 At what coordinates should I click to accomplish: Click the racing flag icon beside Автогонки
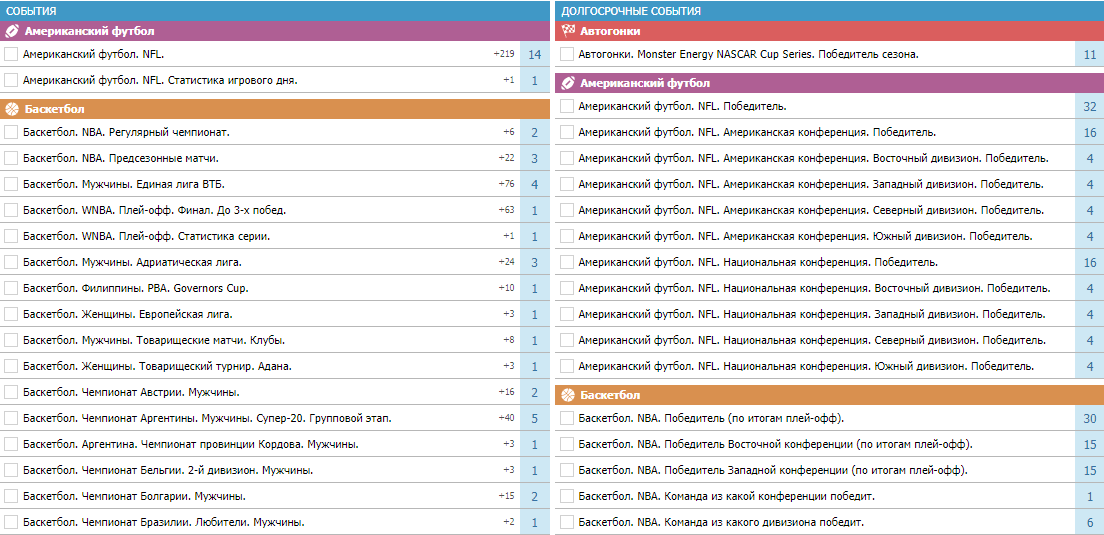(x=567, y=31)
